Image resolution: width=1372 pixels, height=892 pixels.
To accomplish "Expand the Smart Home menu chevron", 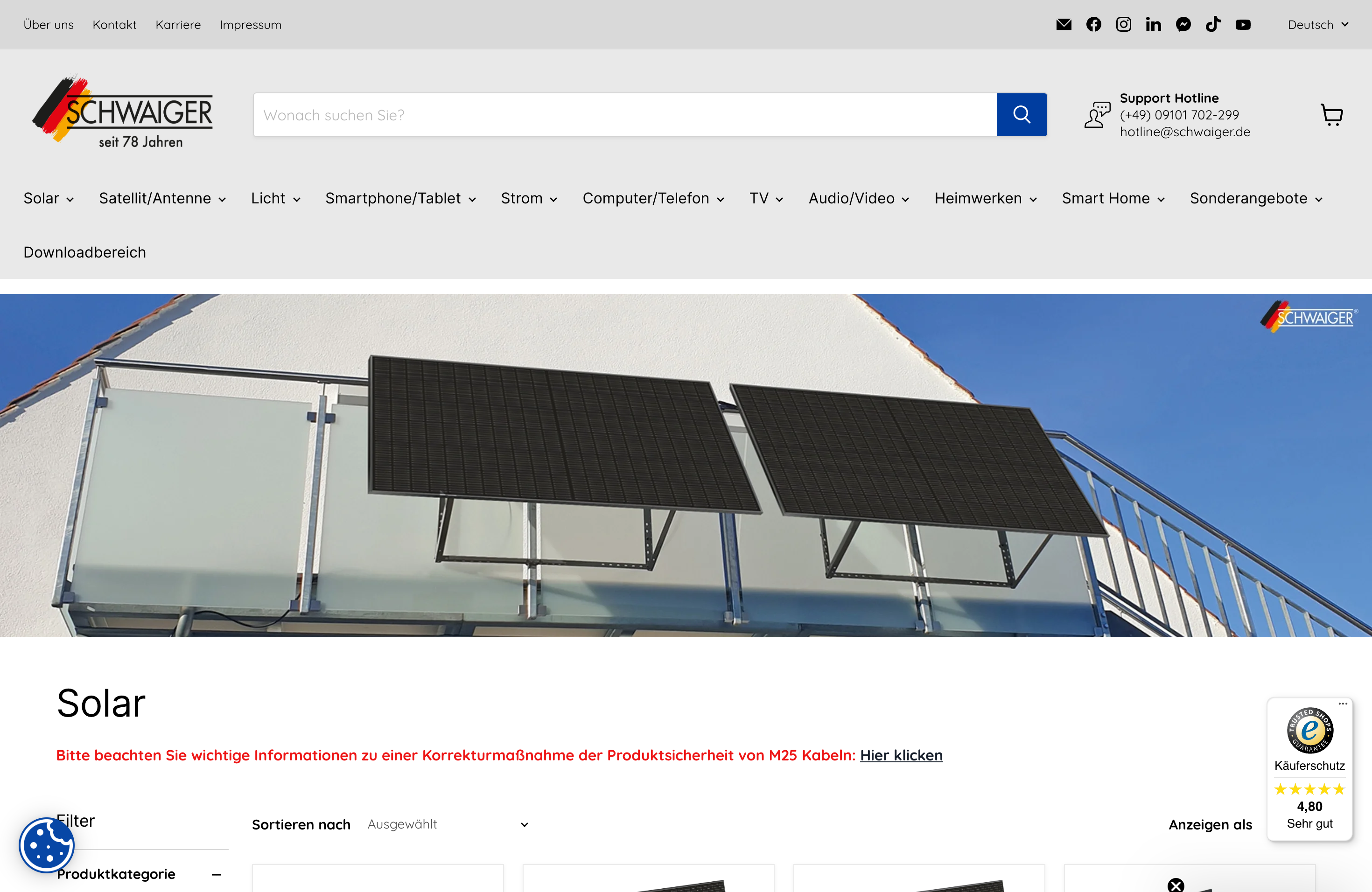I will pyautogui.click(x=1161, y=199).
